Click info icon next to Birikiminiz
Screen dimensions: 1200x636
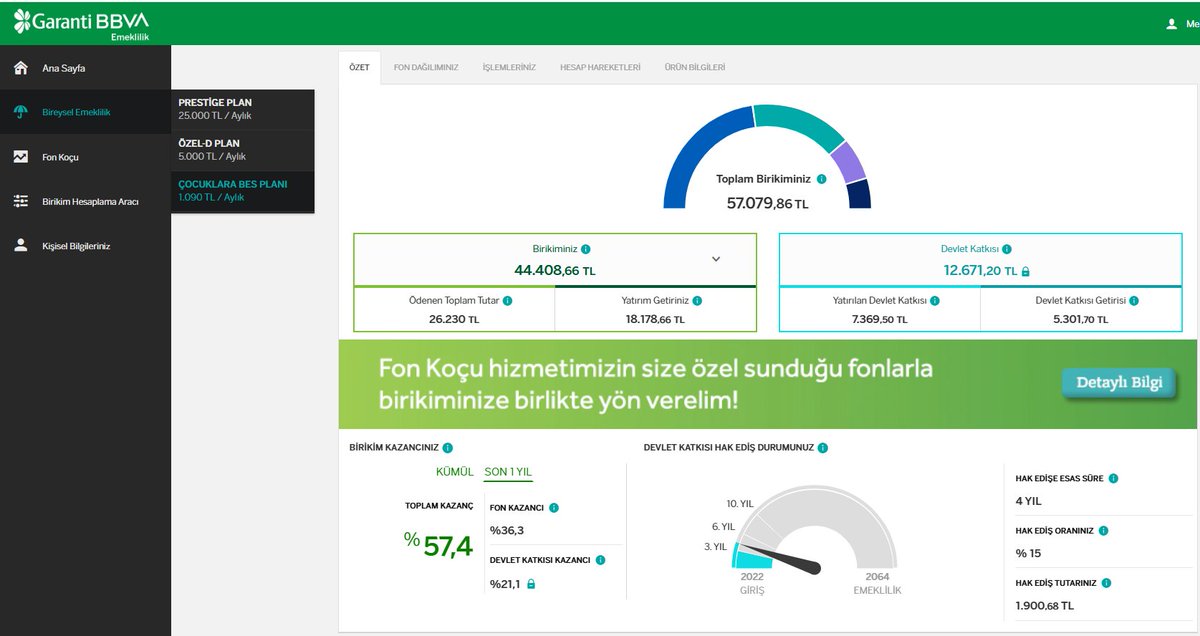click(586, 248)
